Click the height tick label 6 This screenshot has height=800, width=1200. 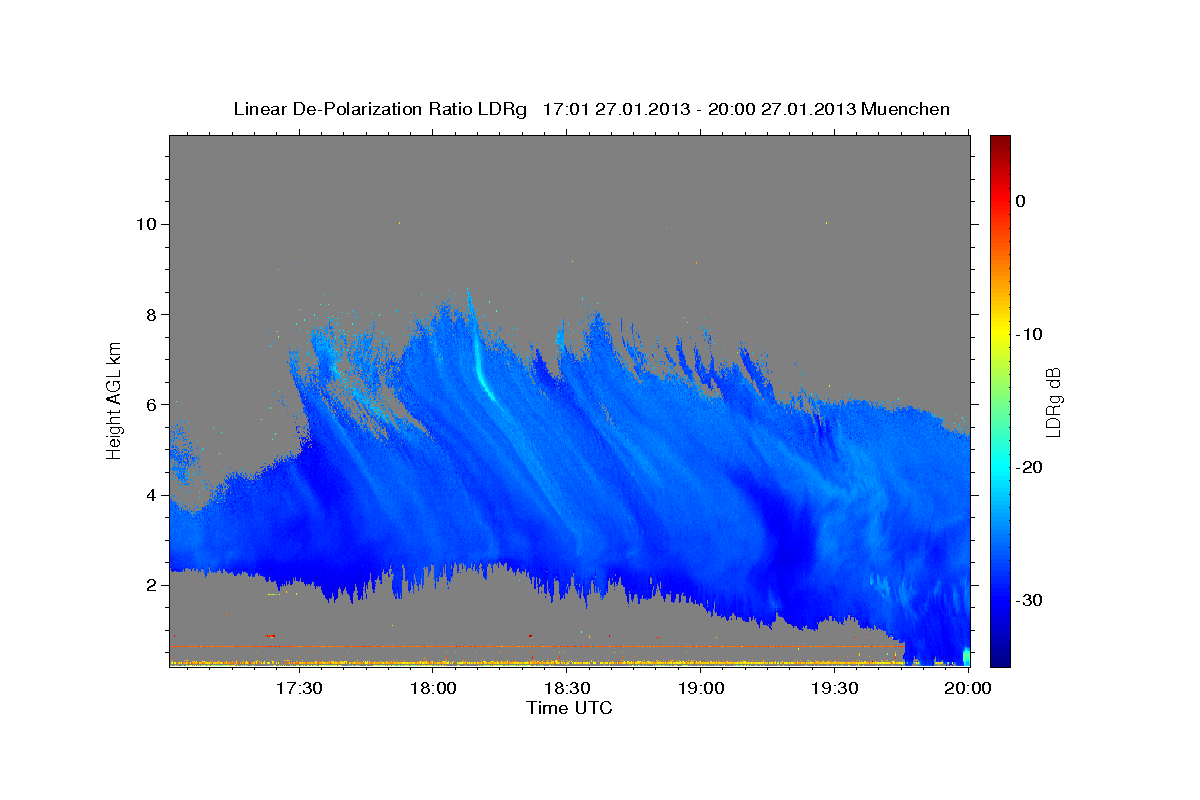click(x=154, y=404)
